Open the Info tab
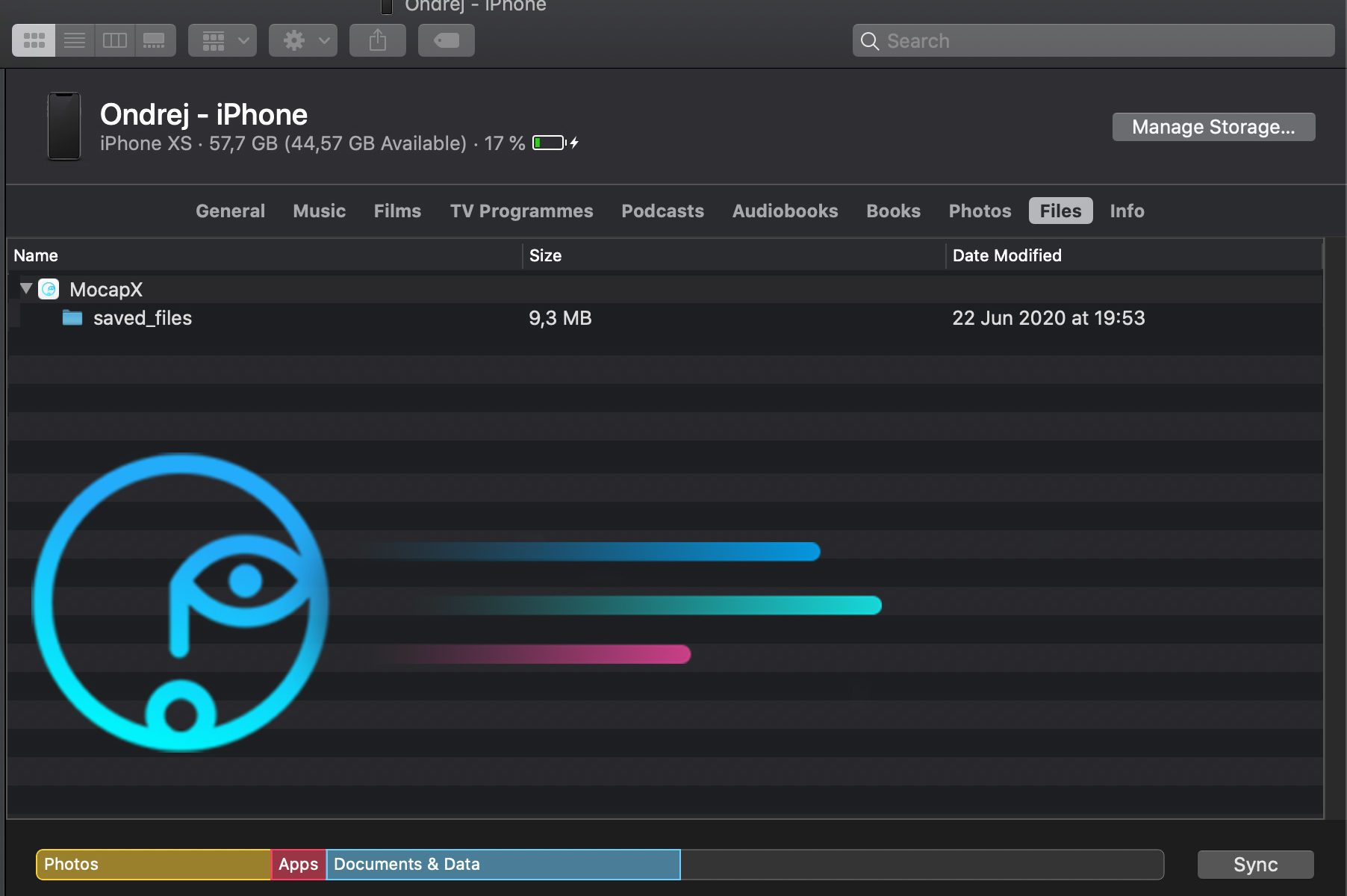The width and height of the screenshot is (1347, 896). tap(1127, 211)
